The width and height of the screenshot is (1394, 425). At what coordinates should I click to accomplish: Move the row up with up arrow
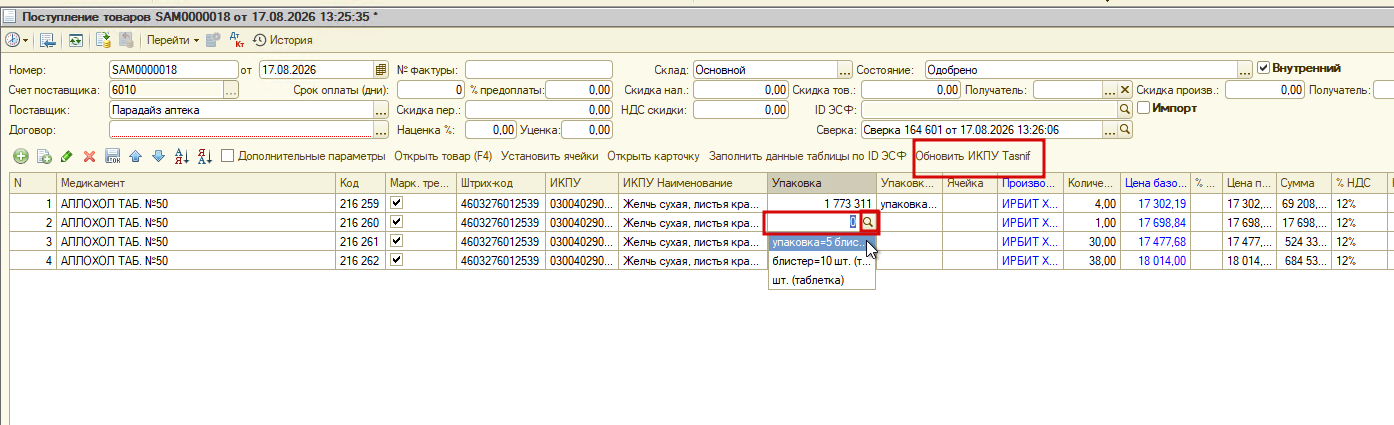(135, 157)
